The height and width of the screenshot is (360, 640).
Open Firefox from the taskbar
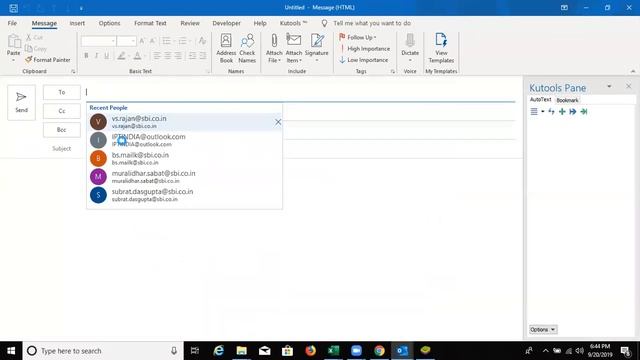[311, 351]
